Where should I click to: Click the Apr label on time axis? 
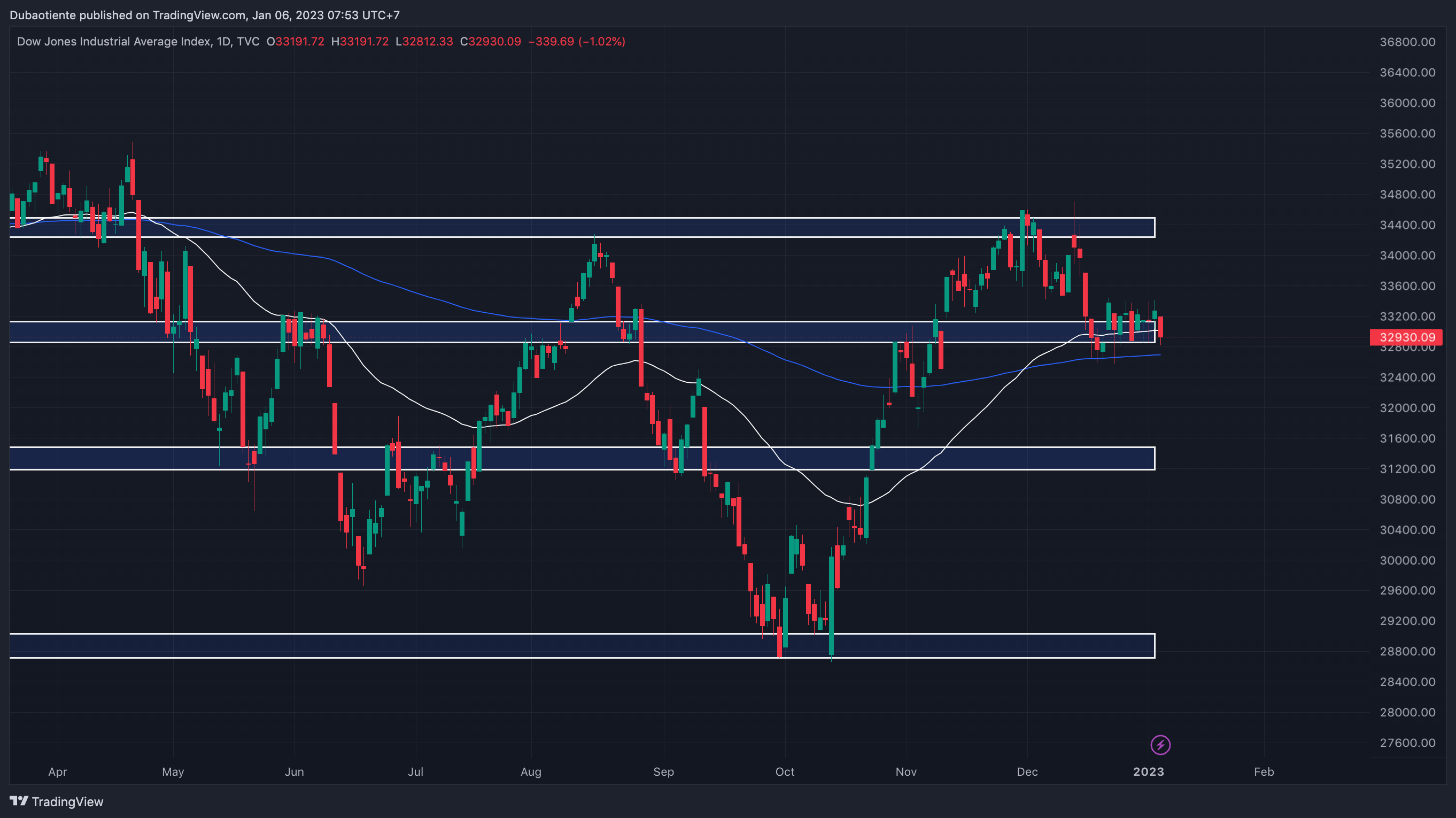pyautogui.click(x=58, y=771)
